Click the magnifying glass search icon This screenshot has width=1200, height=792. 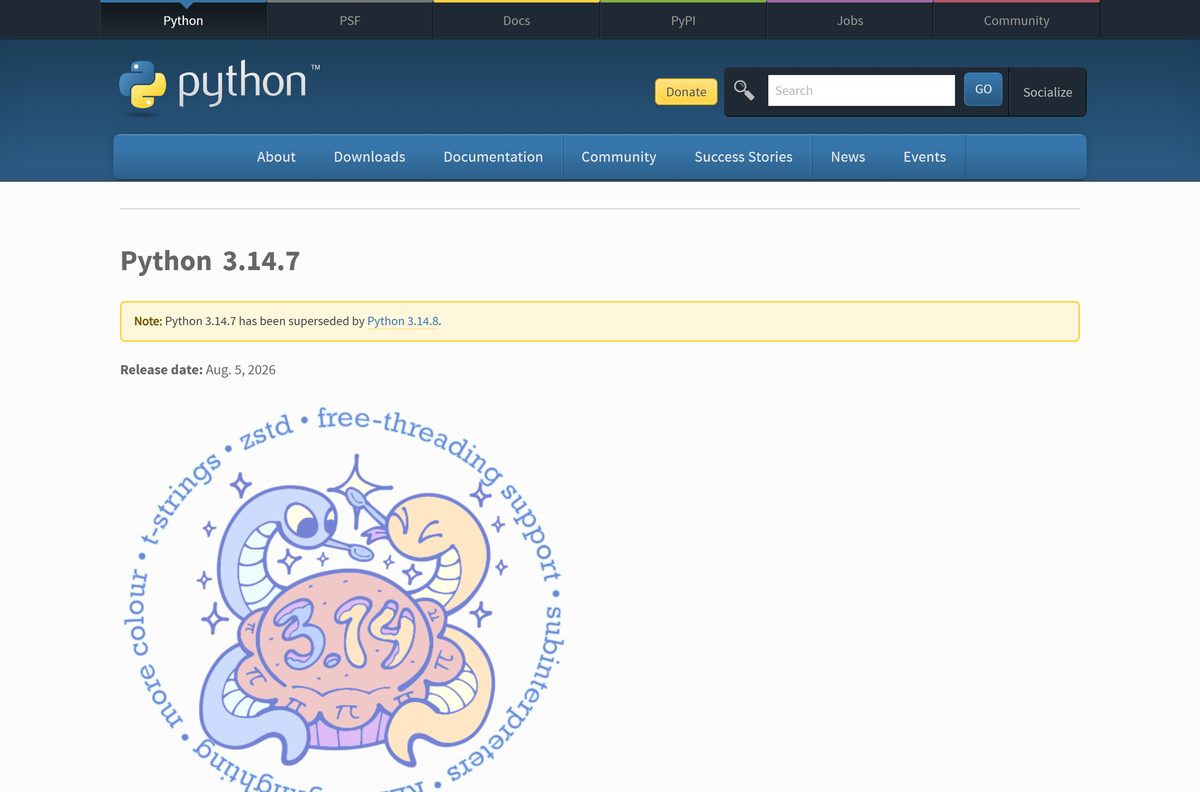(x=744, y=91)
